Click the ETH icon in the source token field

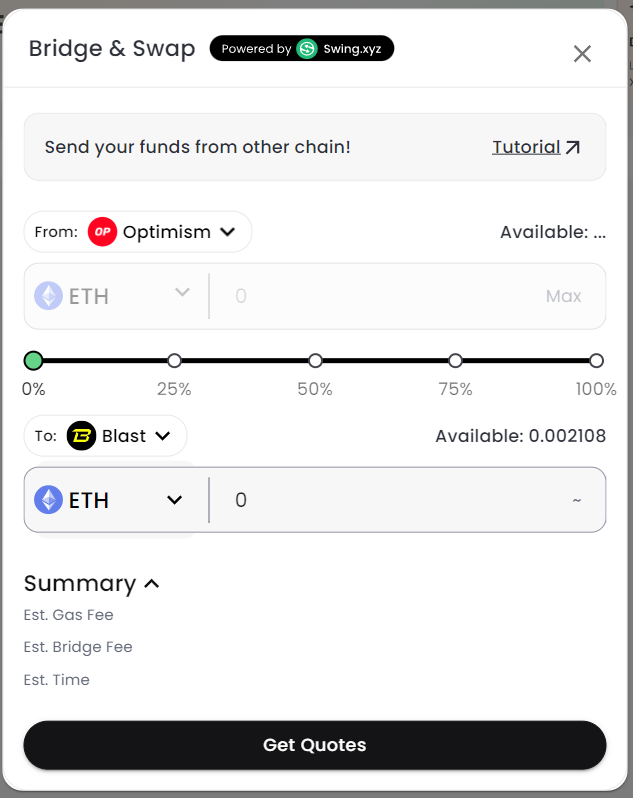click(49, 296)
